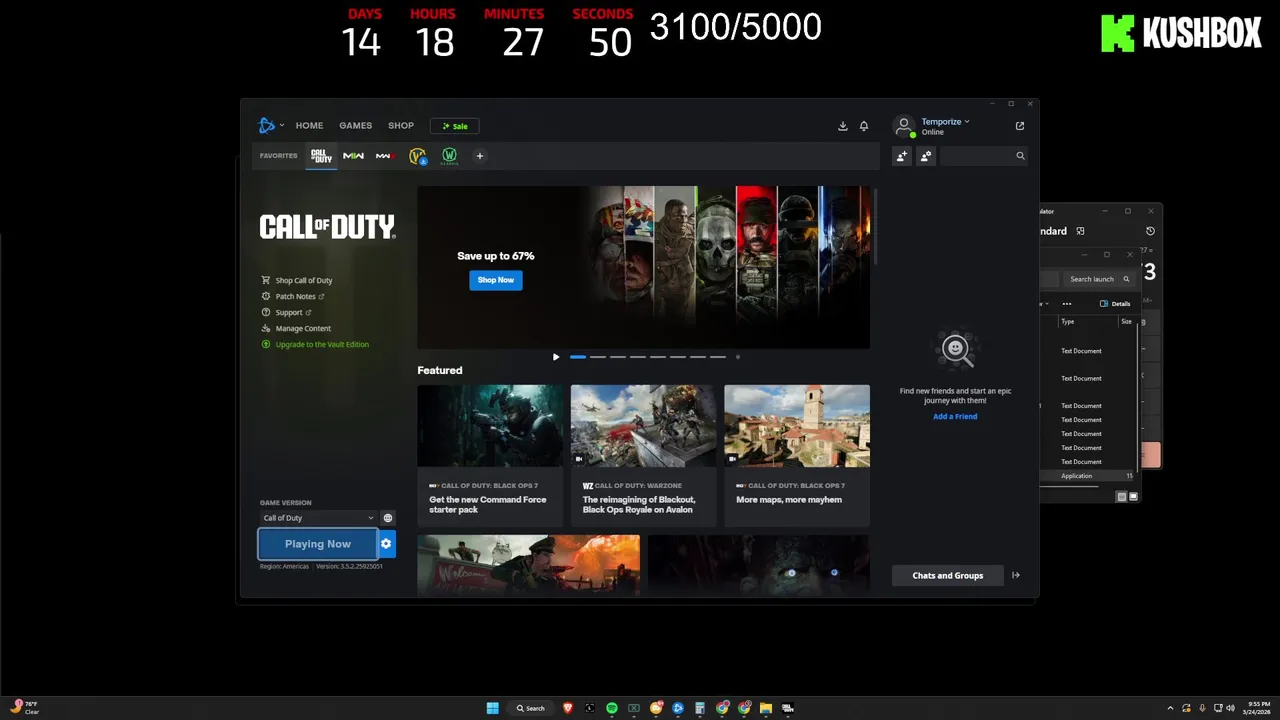Open the Battle.net icon on the taskbar

pos(678,708)
